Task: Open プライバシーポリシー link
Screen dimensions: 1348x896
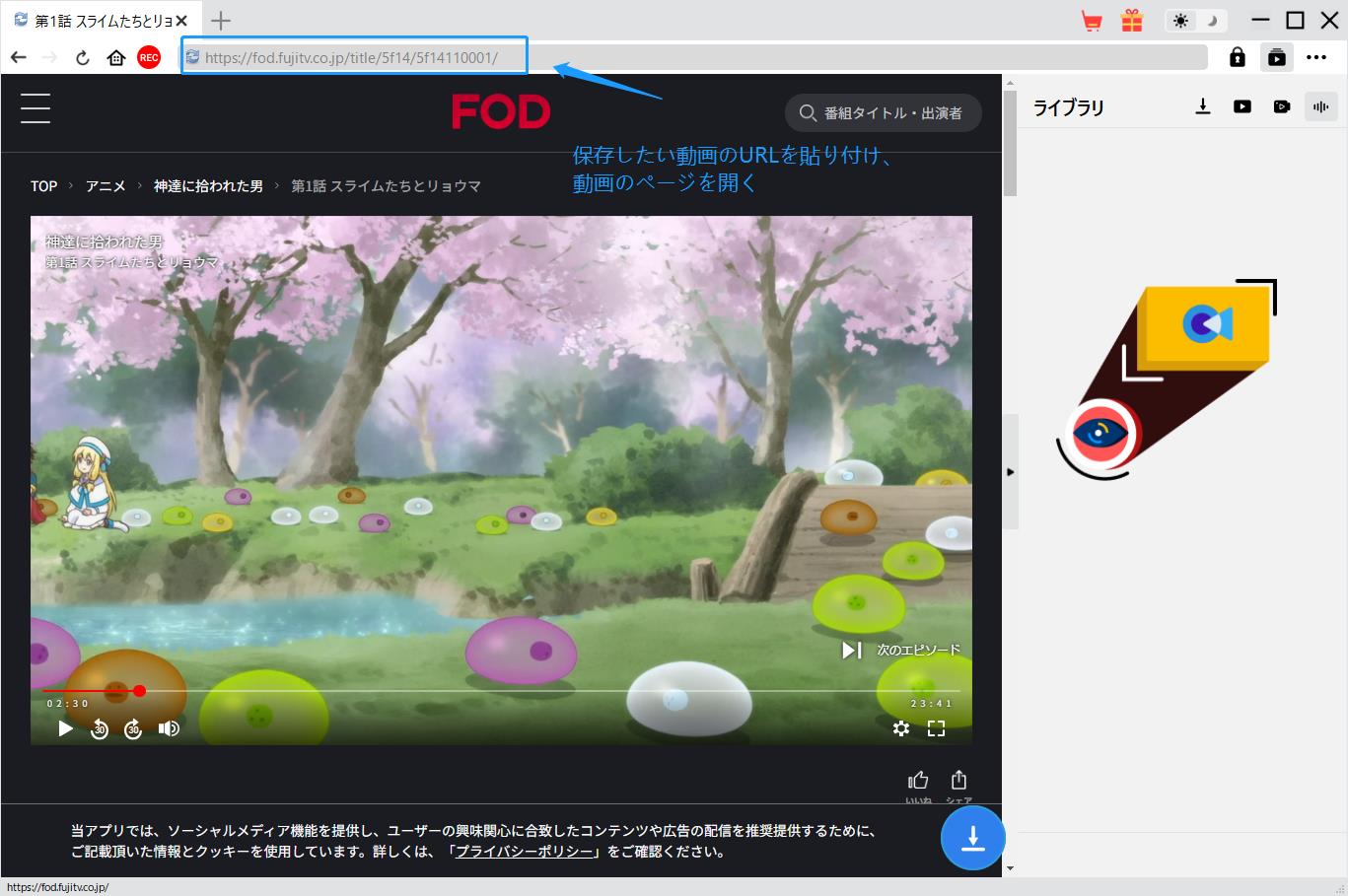Action: click(524, 852)
